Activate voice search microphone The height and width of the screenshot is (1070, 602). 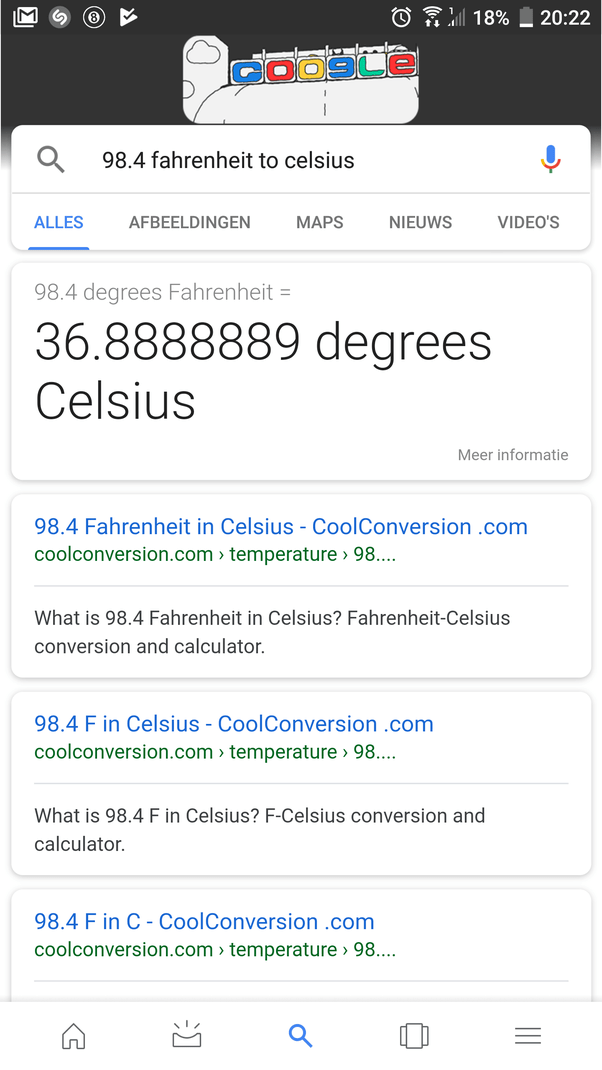[550, 160]
